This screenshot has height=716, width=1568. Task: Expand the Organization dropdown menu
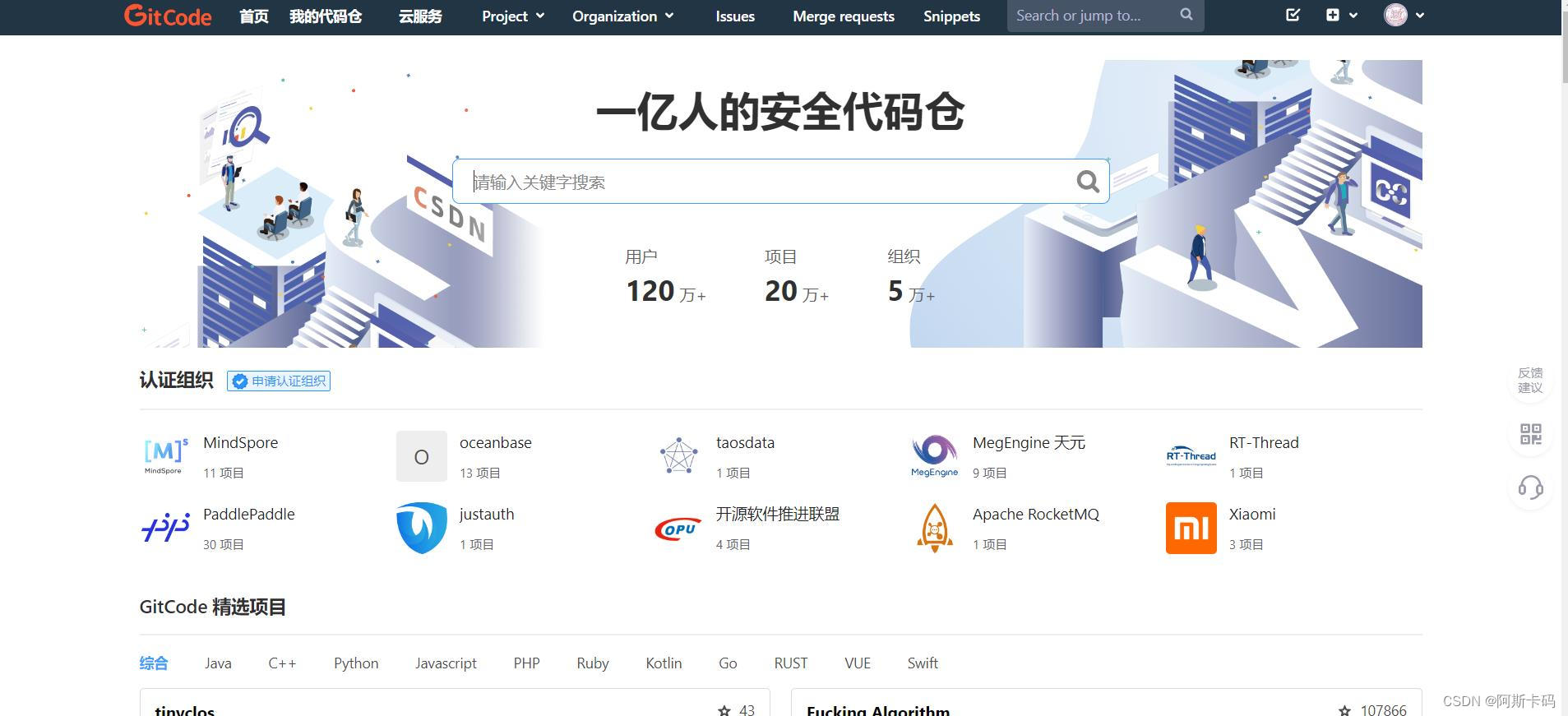pos(622,16)
